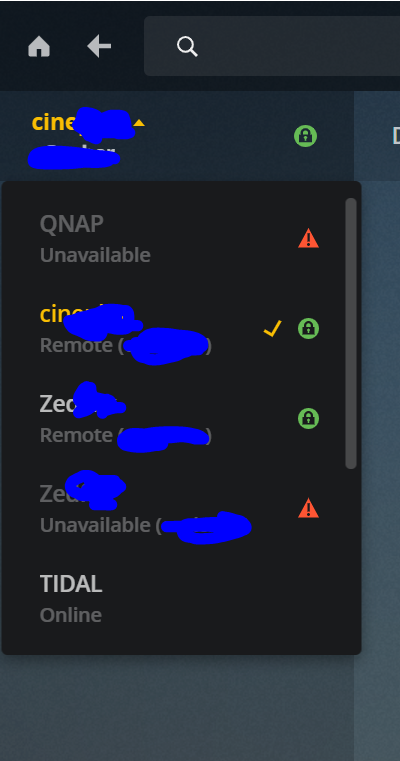Go back with the arrow icon

(99, 47)
